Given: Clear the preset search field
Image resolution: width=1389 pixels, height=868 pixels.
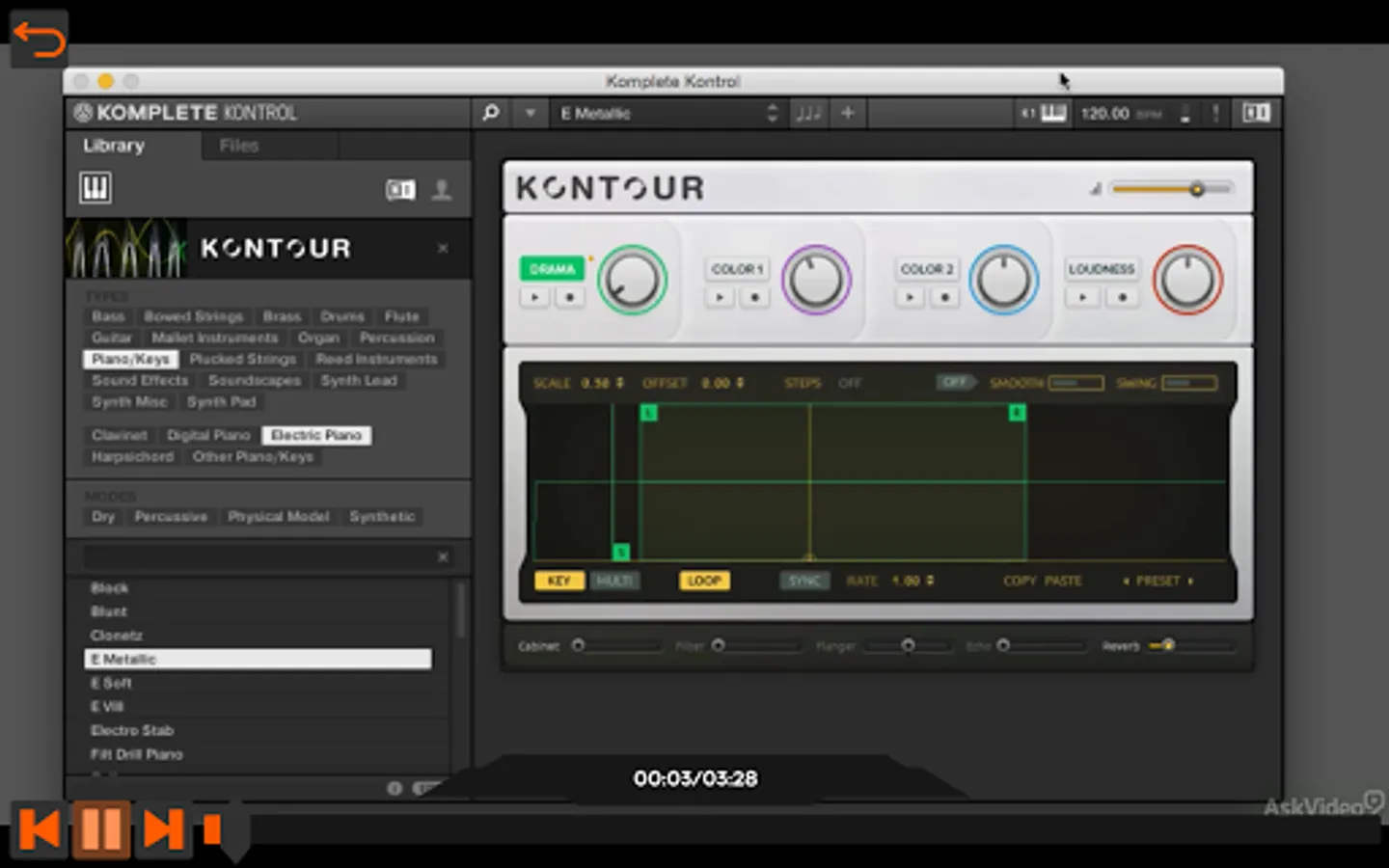Looking at the screenshot, I should coord(443,556).
